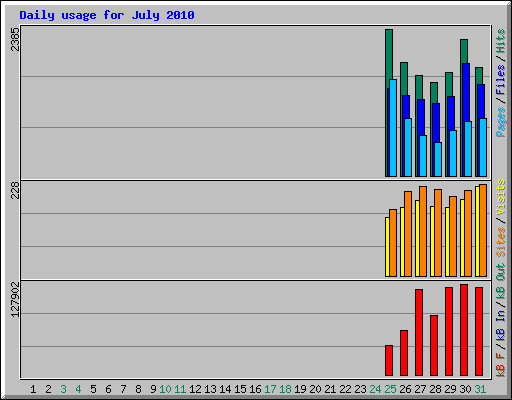The width and height of the screenshot is (512, 400).
Task: Select the tallest green Hits bar for day 25
Action: [389, 55]
